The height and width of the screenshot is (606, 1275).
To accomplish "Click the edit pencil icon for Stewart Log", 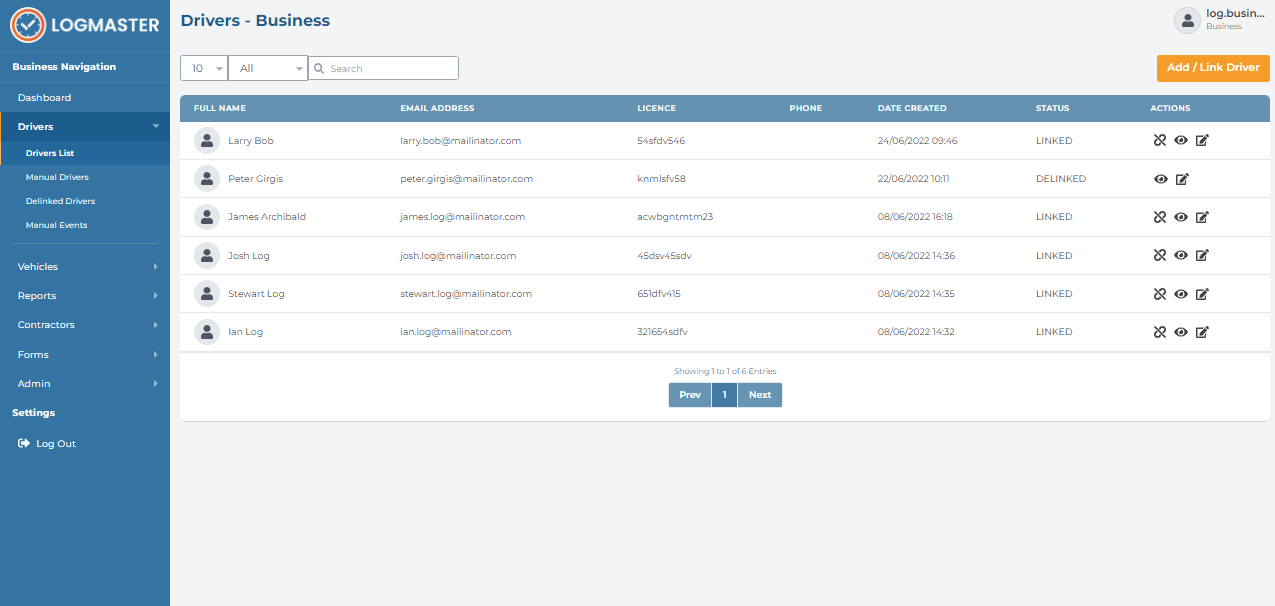I will point(1202,294).
